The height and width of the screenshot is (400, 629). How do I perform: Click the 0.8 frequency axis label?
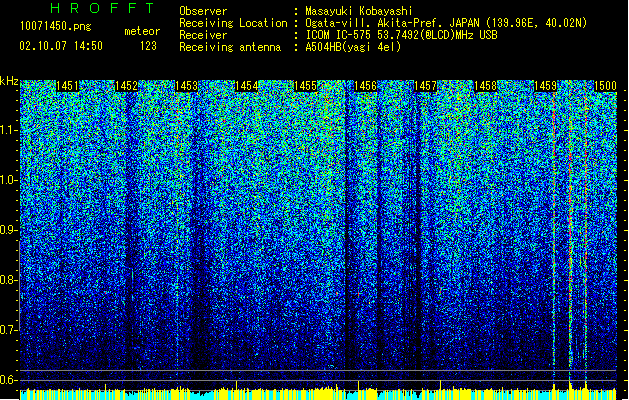point(8,280)
